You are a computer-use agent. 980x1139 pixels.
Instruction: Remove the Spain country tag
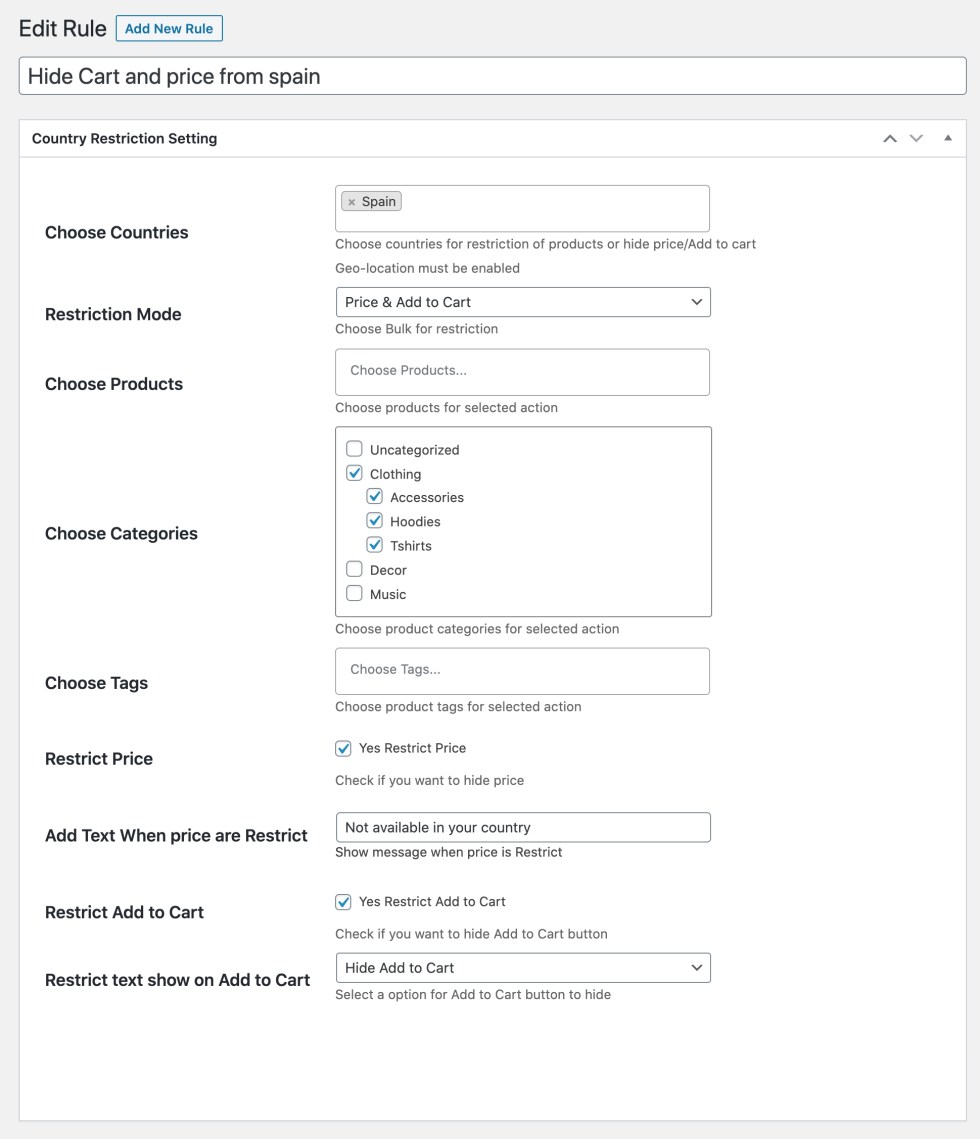pyautogui.click(x=351, y=202)
